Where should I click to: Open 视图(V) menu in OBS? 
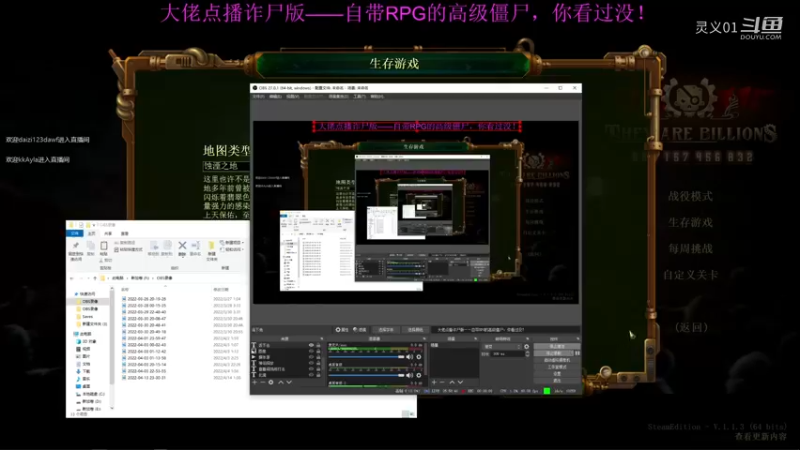tap(293, 96)
